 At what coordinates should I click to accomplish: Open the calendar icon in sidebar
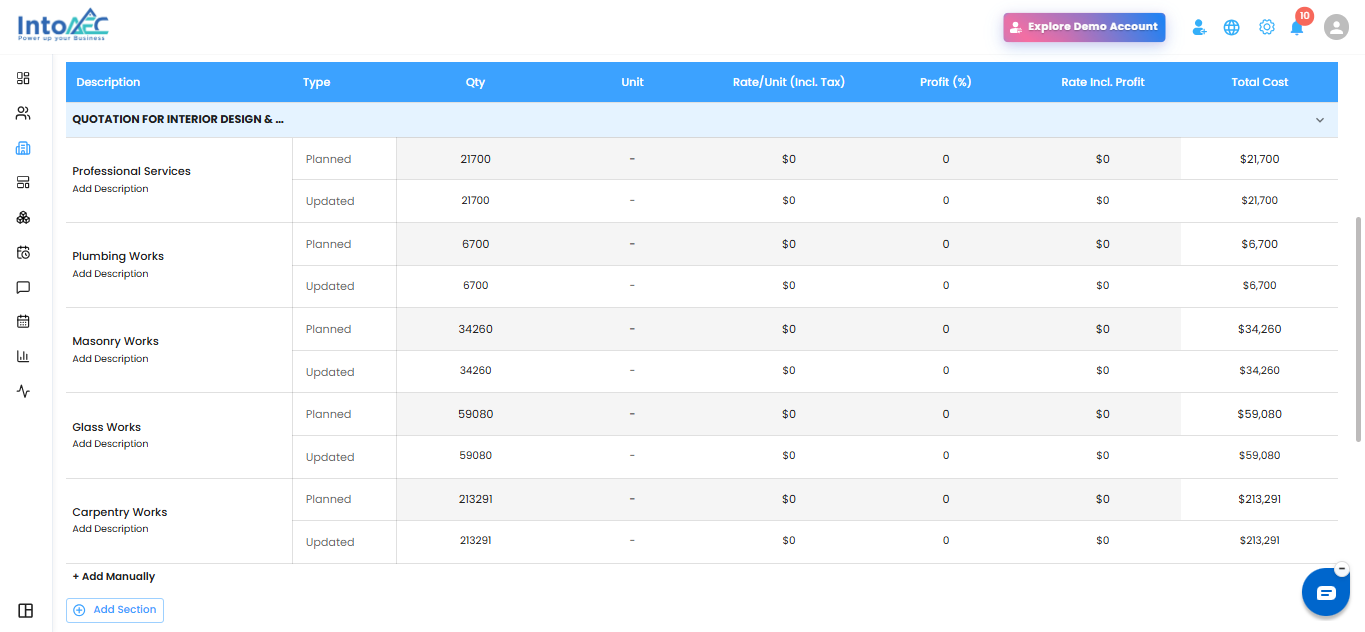tap(24, 322)
